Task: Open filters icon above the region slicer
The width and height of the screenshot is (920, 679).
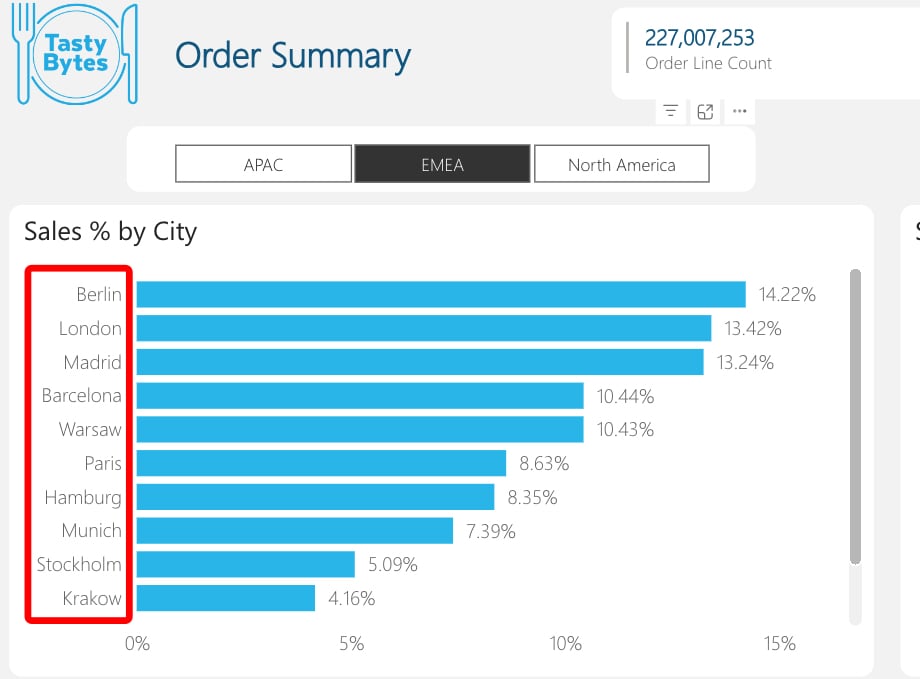Action: click(670, 111)
